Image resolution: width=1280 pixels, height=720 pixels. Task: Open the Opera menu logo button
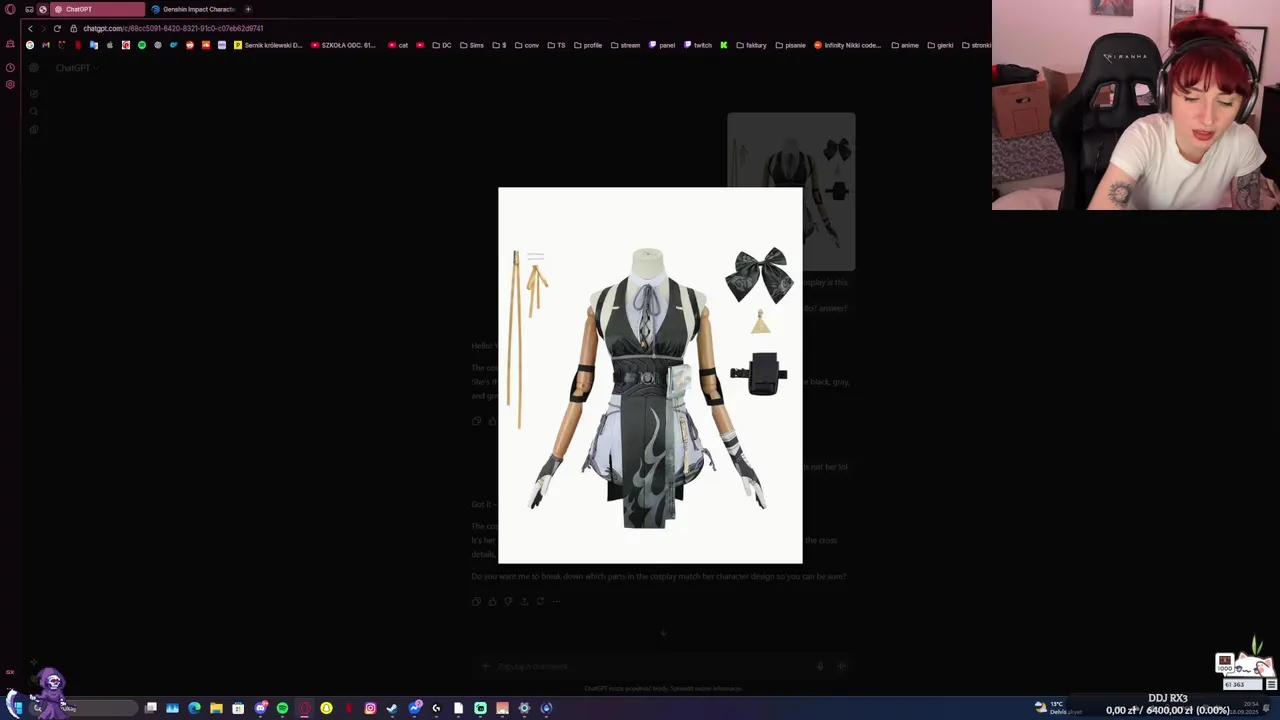click(10, 9)
